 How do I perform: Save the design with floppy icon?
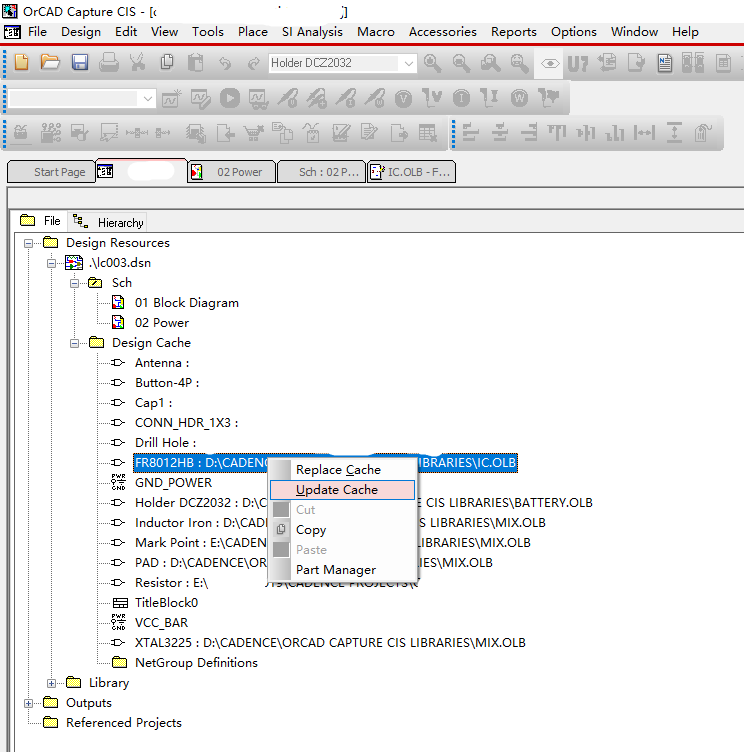(x=80, y=63)
